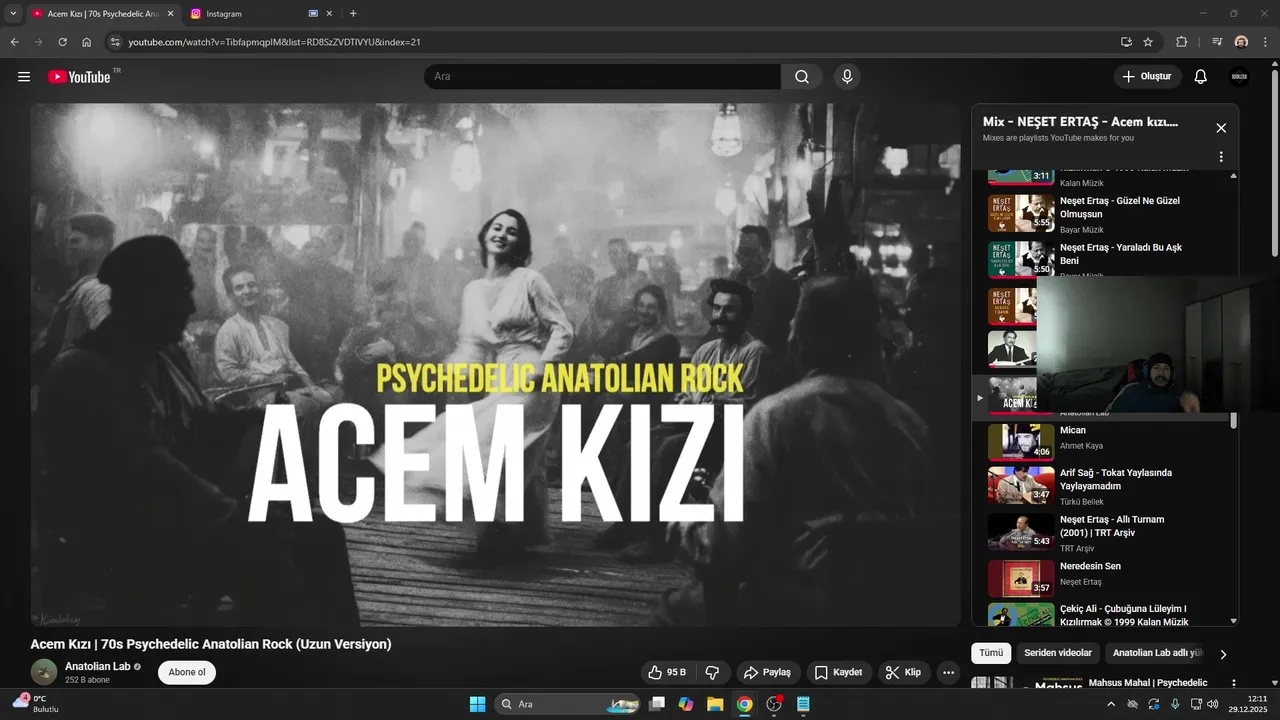The height and width of the screenshot is (720, 1280).
Task: Open Chrome profile avatar
Action: 1241,42
